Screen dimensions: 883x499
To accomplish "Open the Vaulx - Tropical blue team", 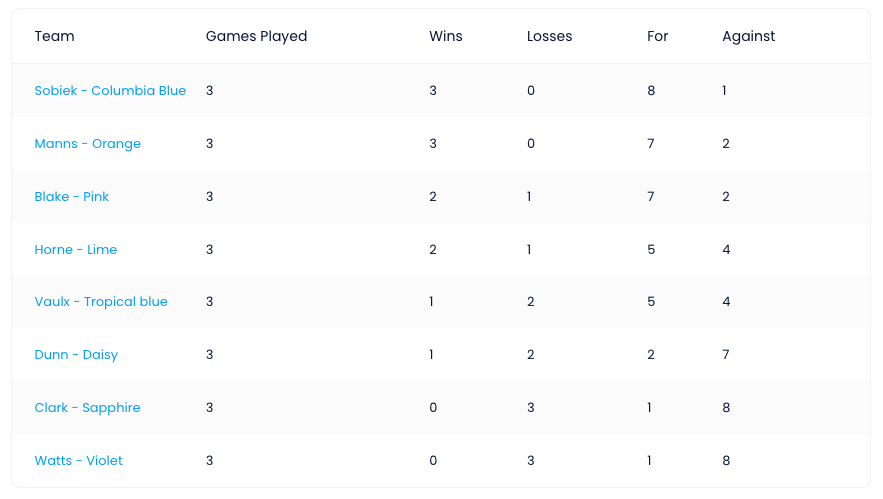I will click(x=101, y=302).
